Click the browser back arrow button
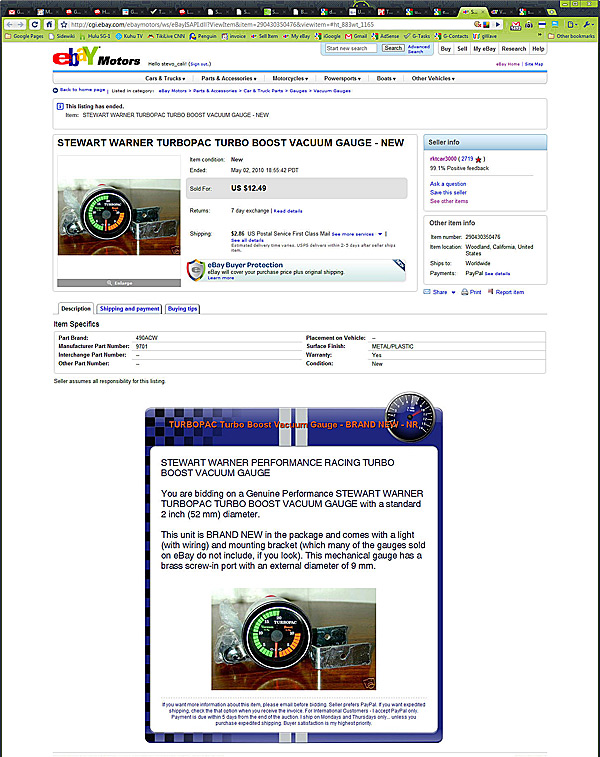Screen dimensions: 600x757 point(9,22)
